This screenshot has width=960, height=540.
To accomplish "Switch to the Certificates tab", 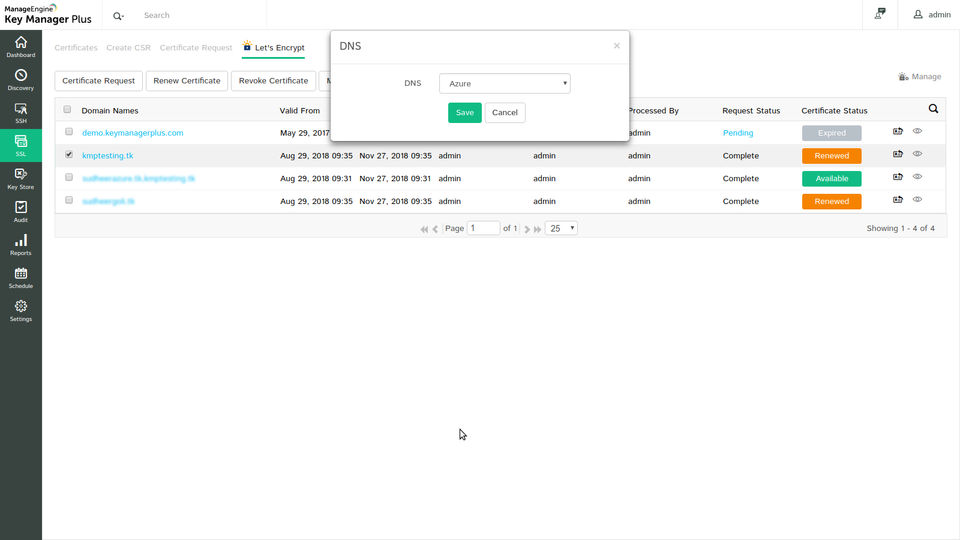I will [x=76, y=48].
